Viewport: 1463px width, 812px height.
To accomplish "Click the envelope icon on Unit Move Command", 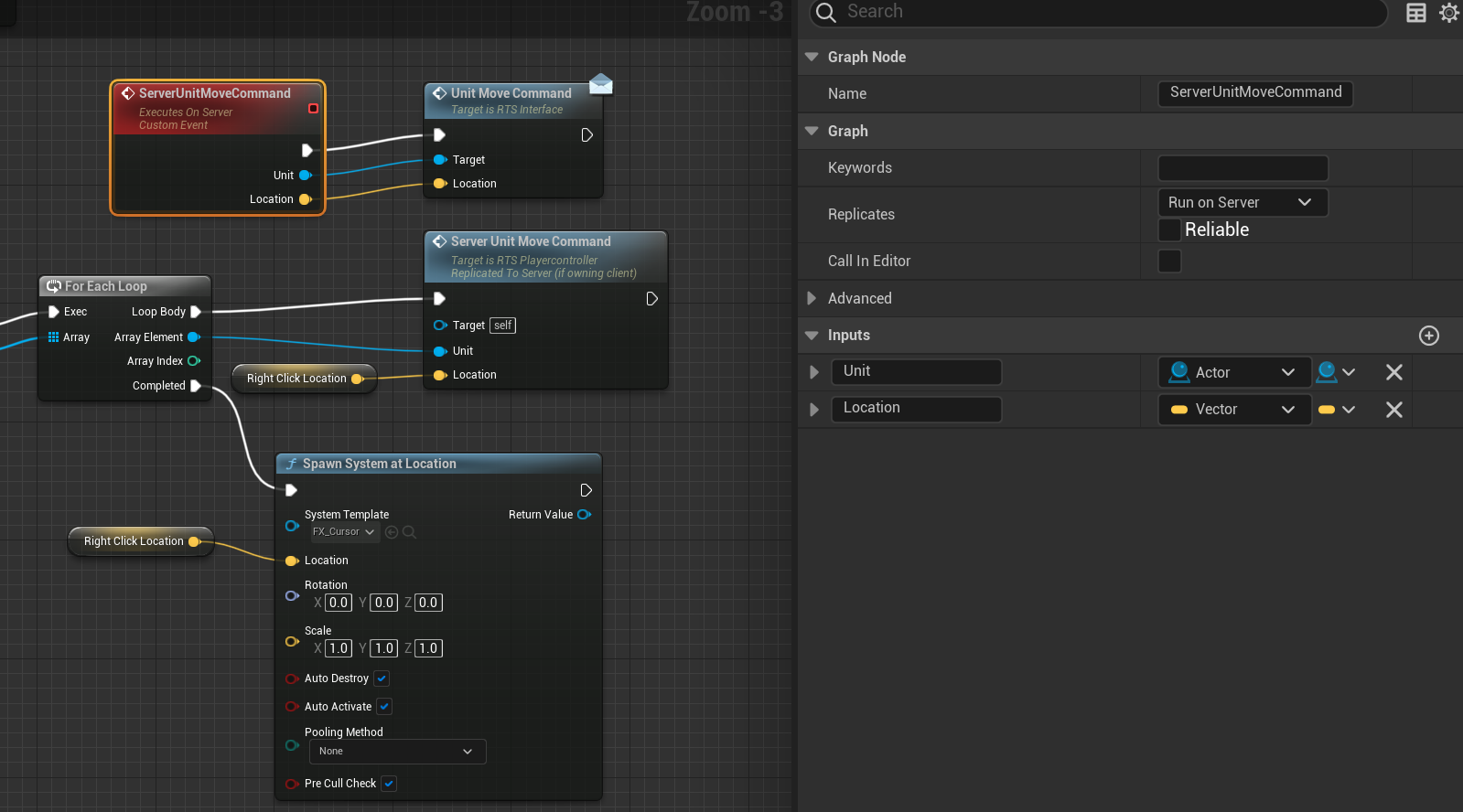I will point(601,84).
